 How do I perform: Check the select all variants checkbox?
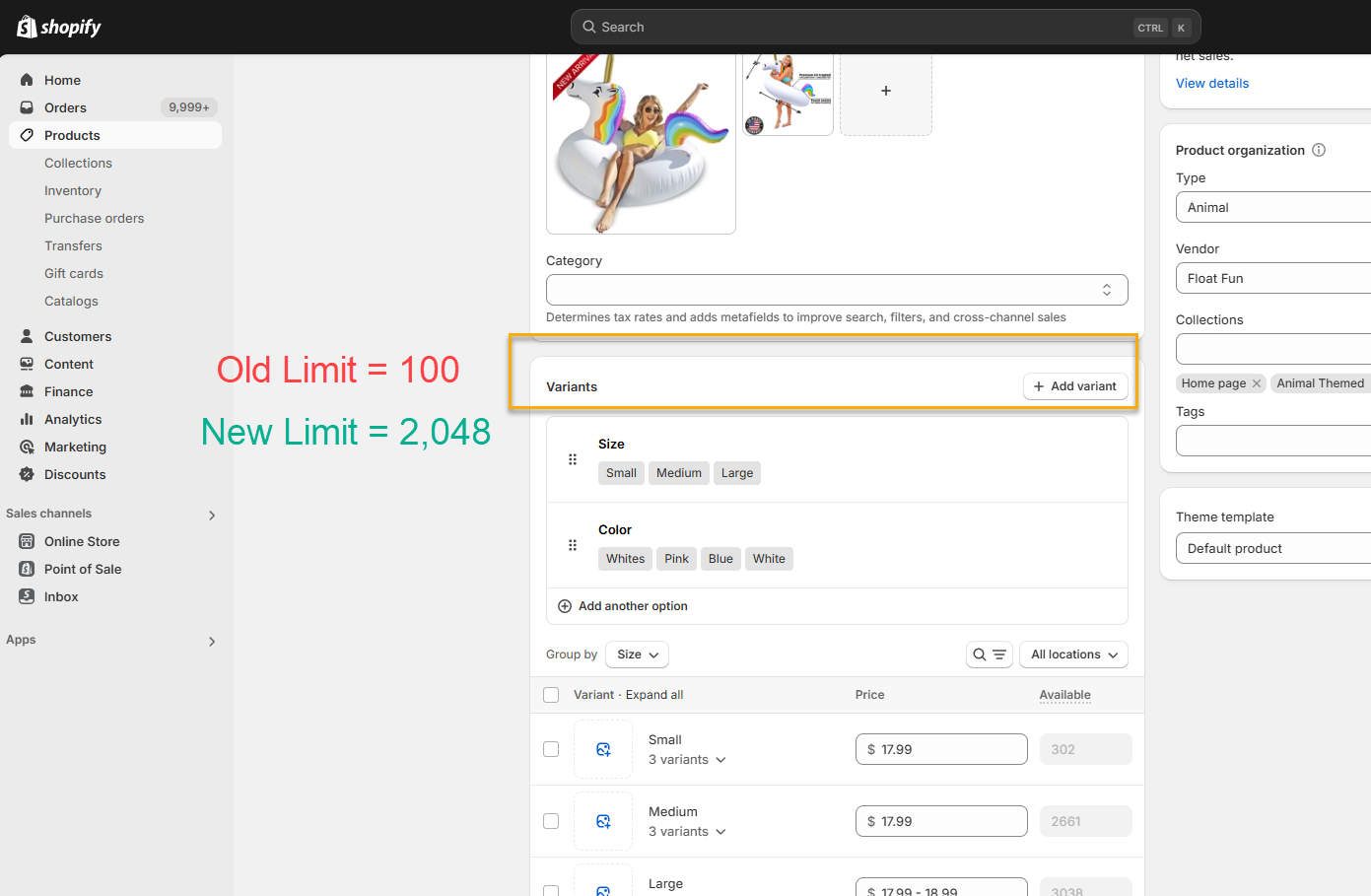coord(551,695)
